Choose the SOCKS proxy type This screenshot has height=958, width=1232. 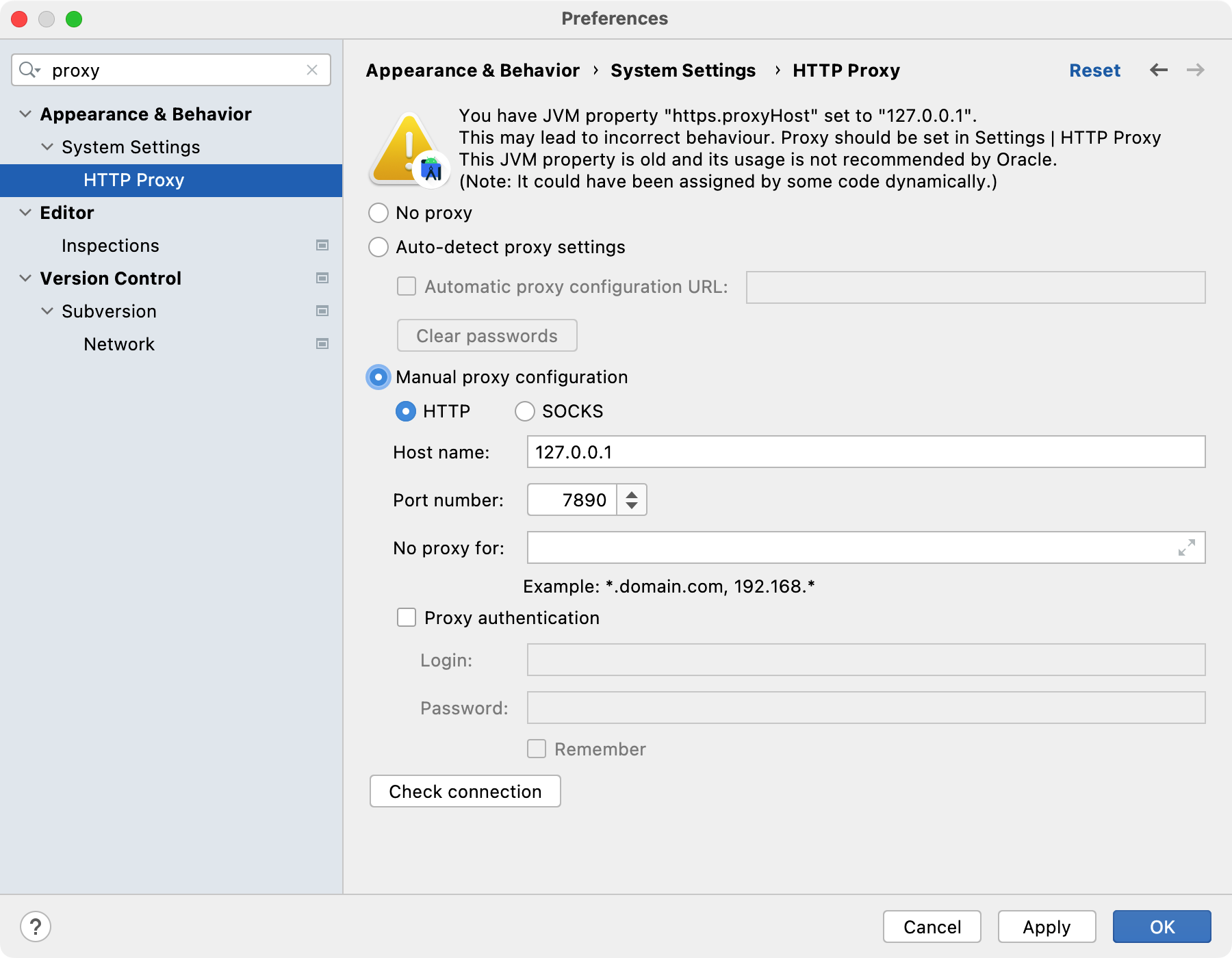[525, 411]
